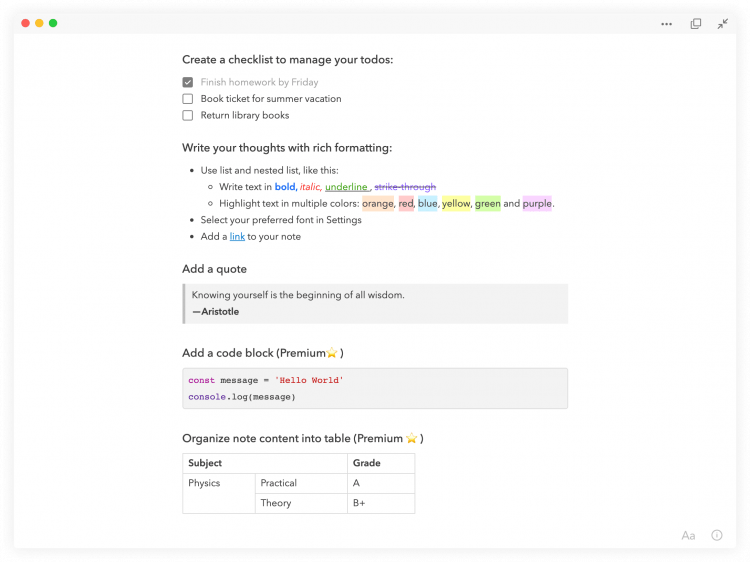Click the open in new window icon

click(x=695, y=24)
